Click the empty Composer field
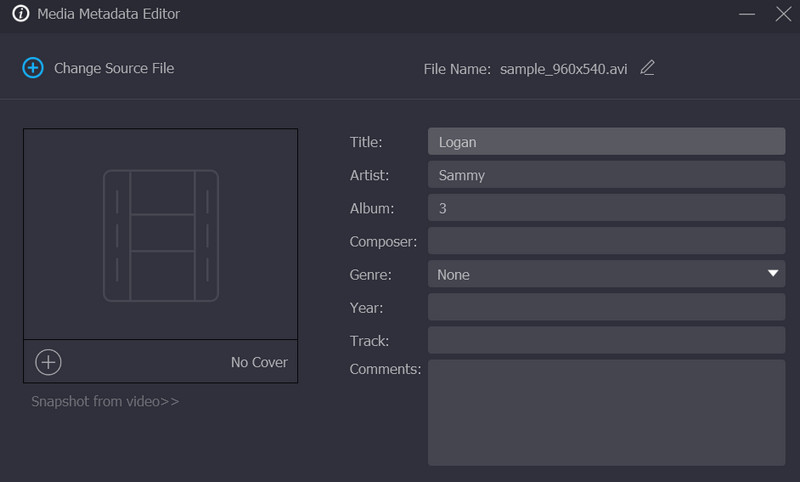This screenshot has height=482, width=800. tap(605, 241)
